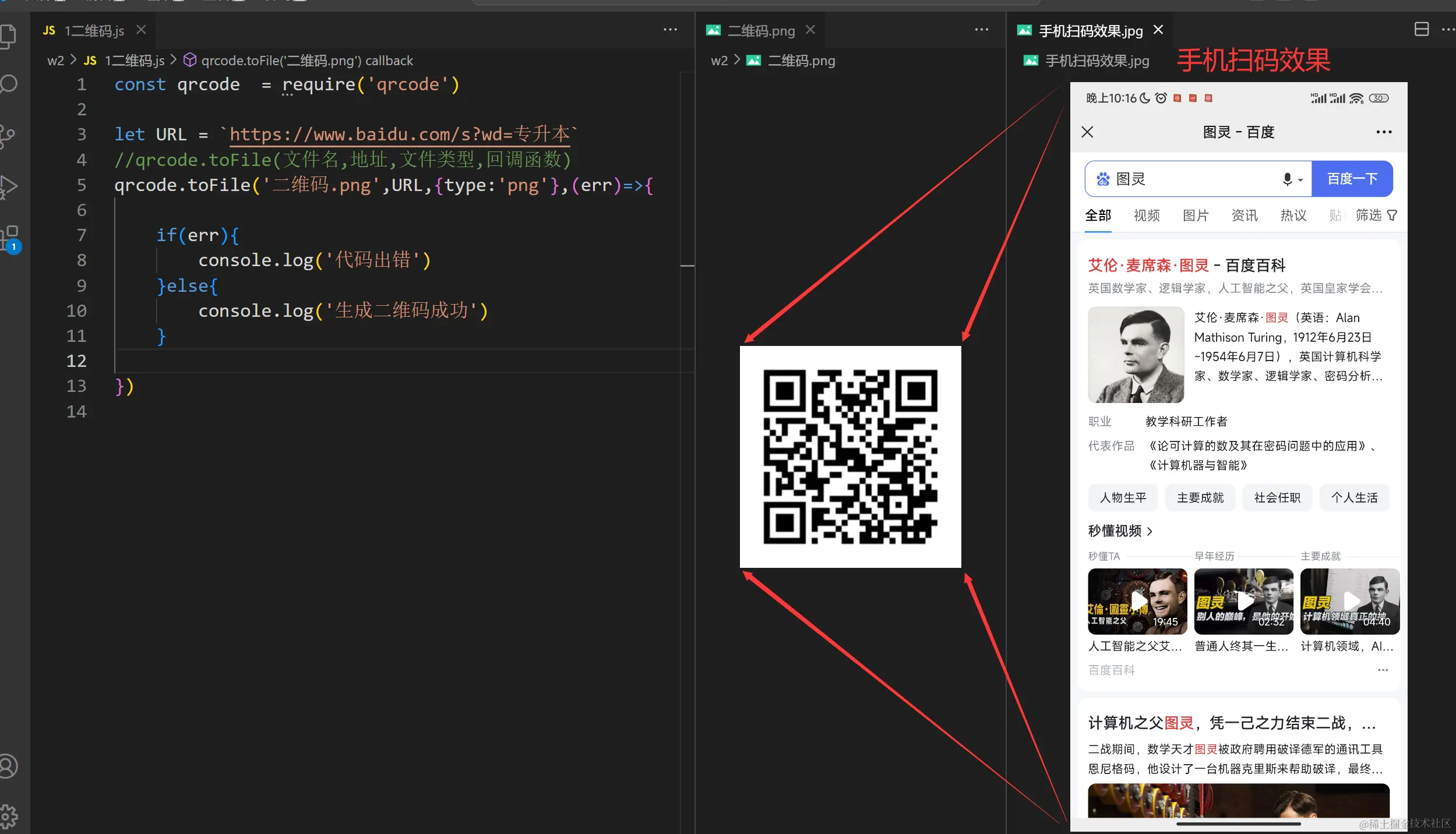
Task: Open the Extensions view with badge
Action: (9, 238)
